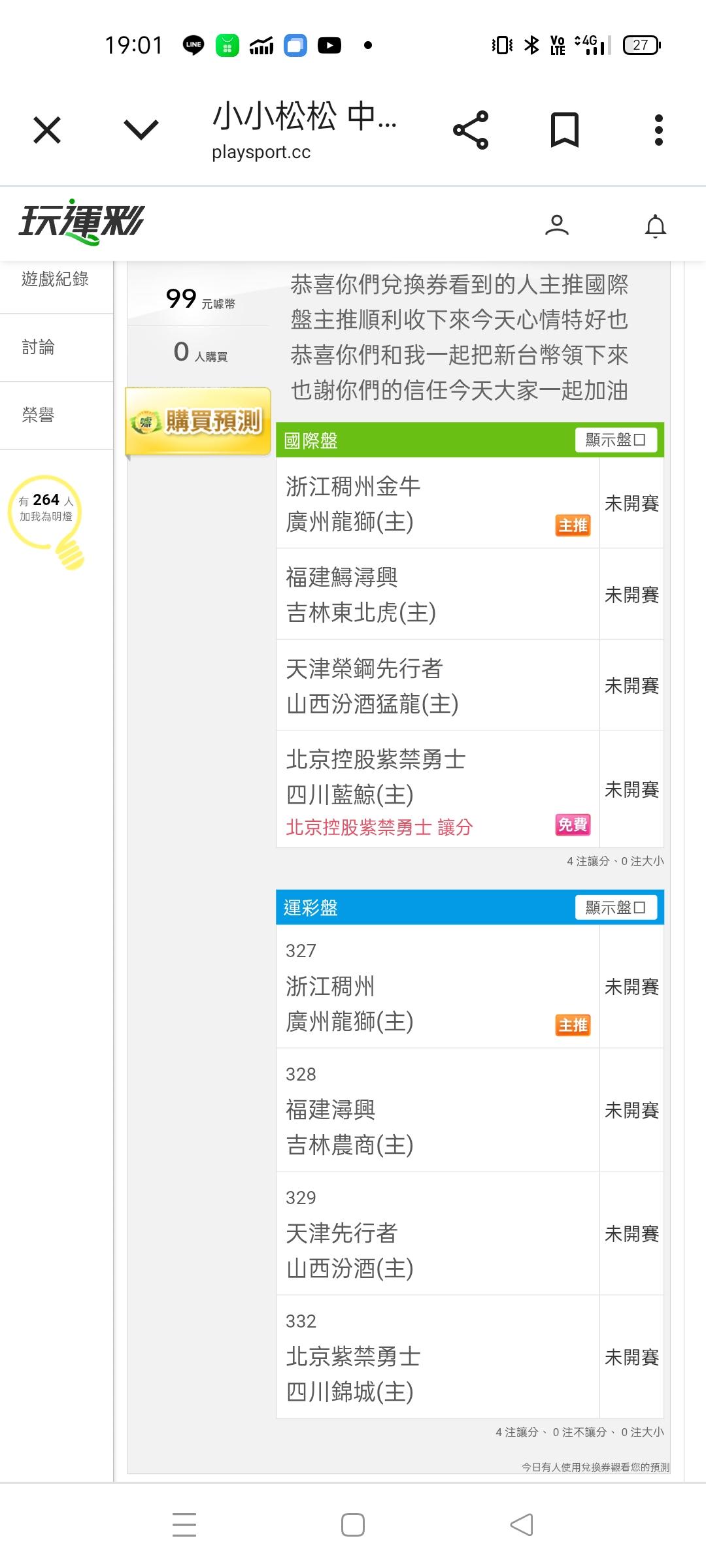Open the notifications bell

point(655,226)
